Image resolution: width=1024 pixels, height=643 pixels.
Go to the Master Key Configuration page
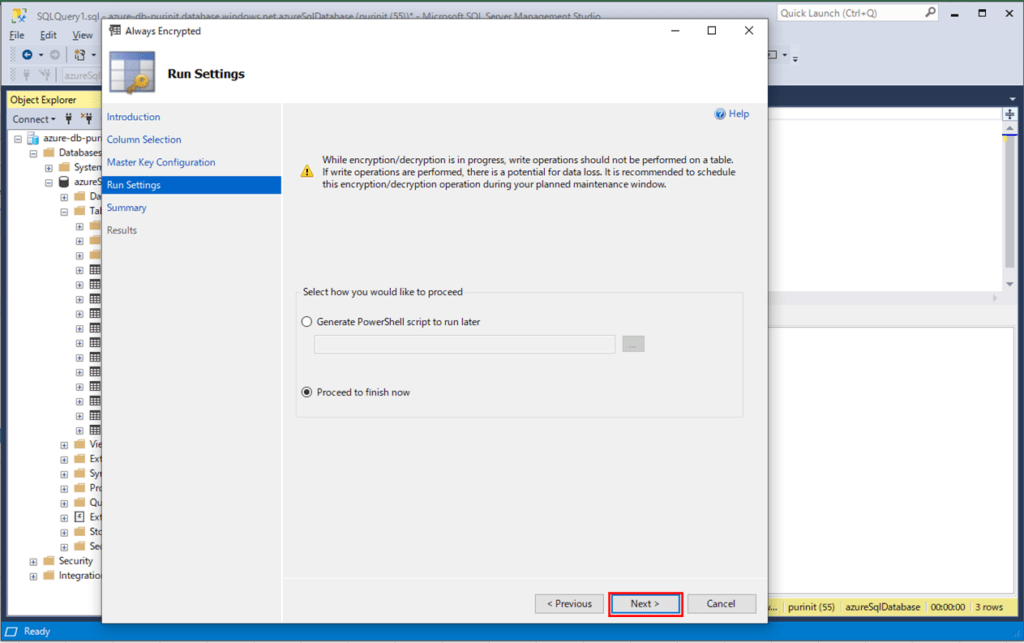click(x=161, y=162)
